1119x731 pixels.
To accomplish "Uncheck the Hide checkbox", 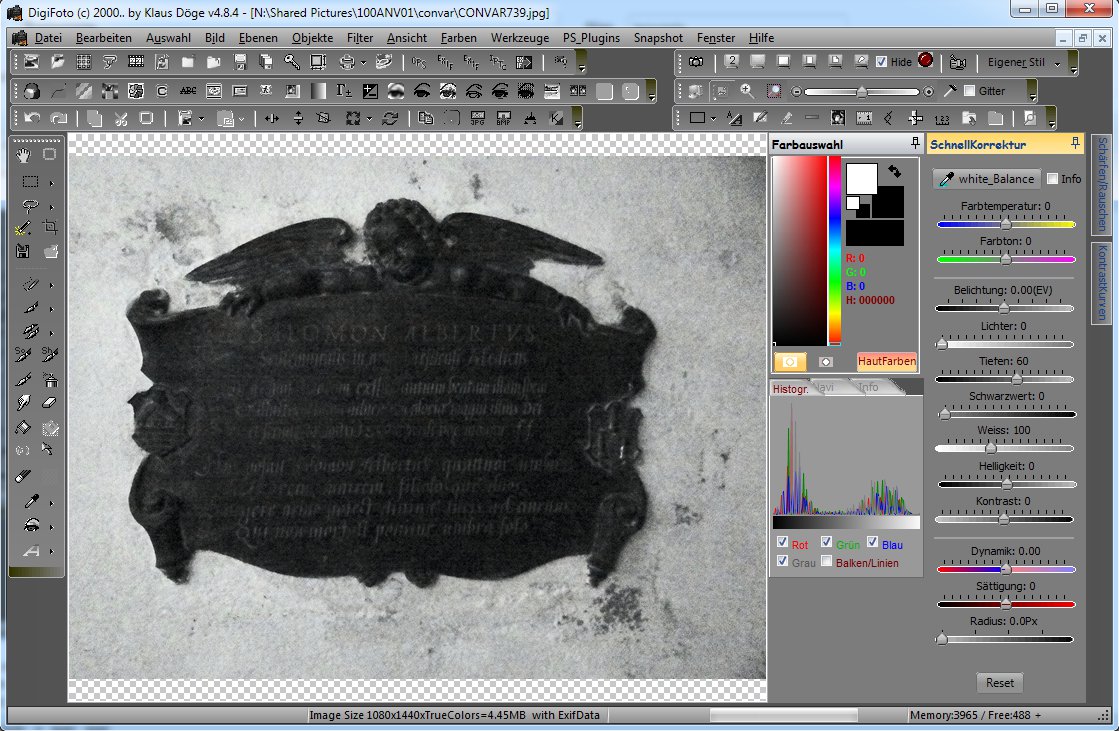I will [x=881, y=62].
